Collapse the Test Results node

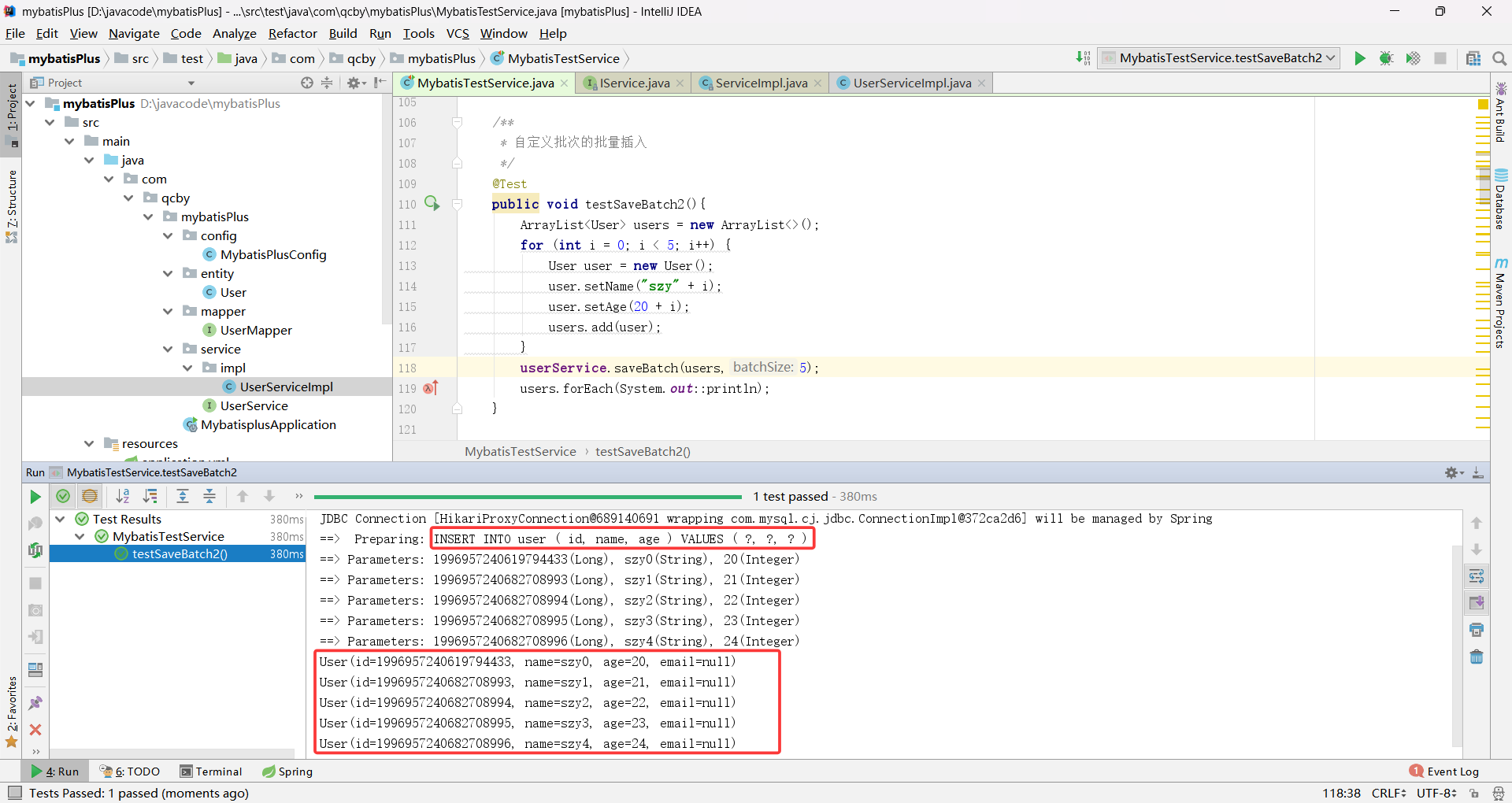60,519
